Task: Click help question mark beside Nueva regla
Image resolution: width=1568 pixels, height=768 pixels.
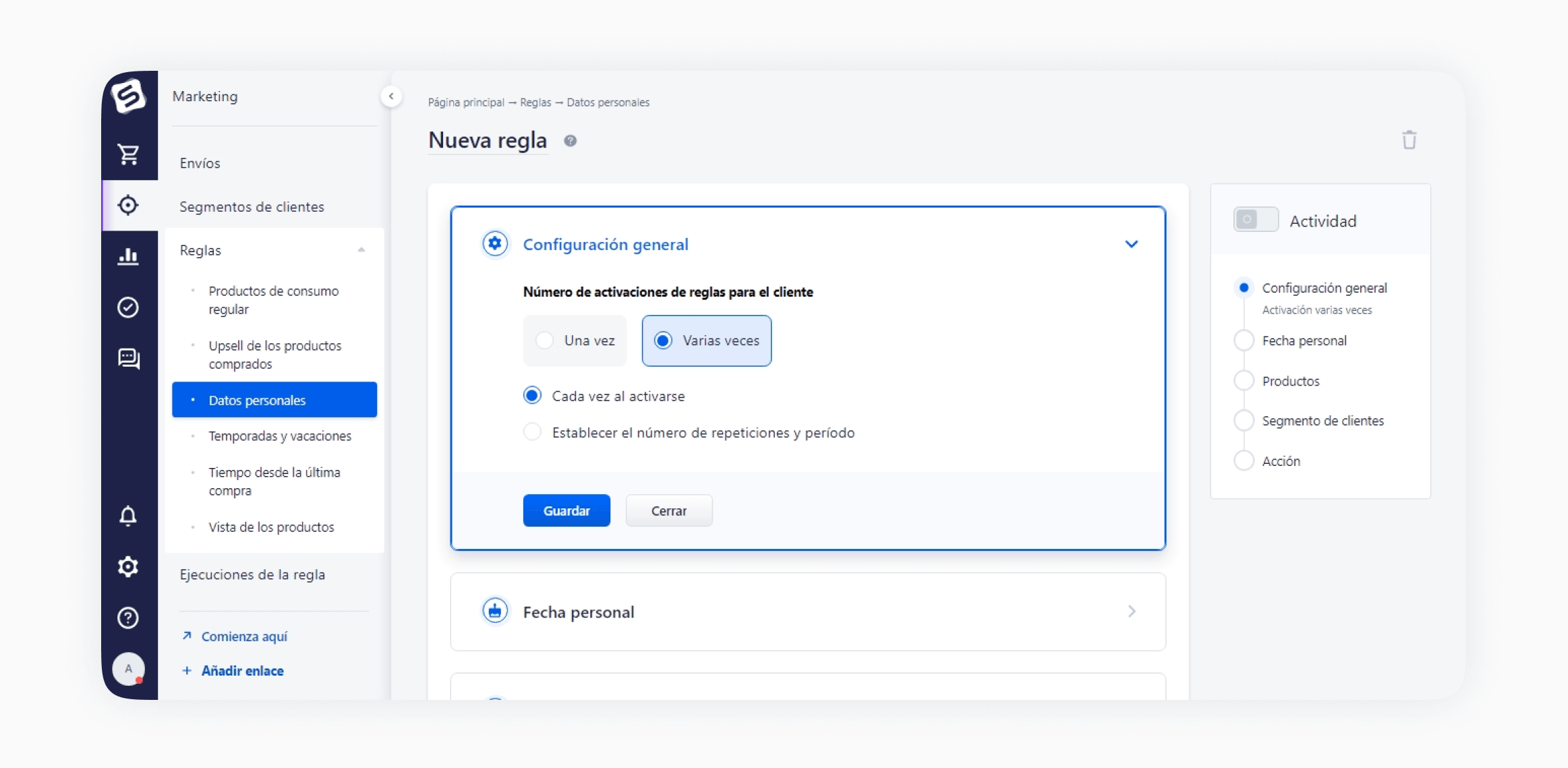Action: (x=570, y=141)
